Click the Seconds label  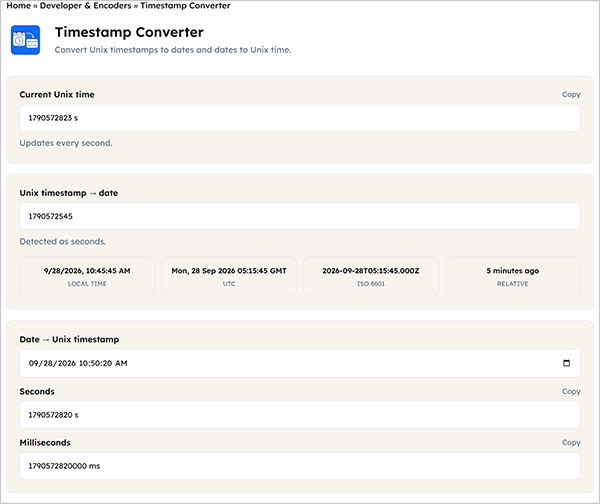tap(37, 391)
